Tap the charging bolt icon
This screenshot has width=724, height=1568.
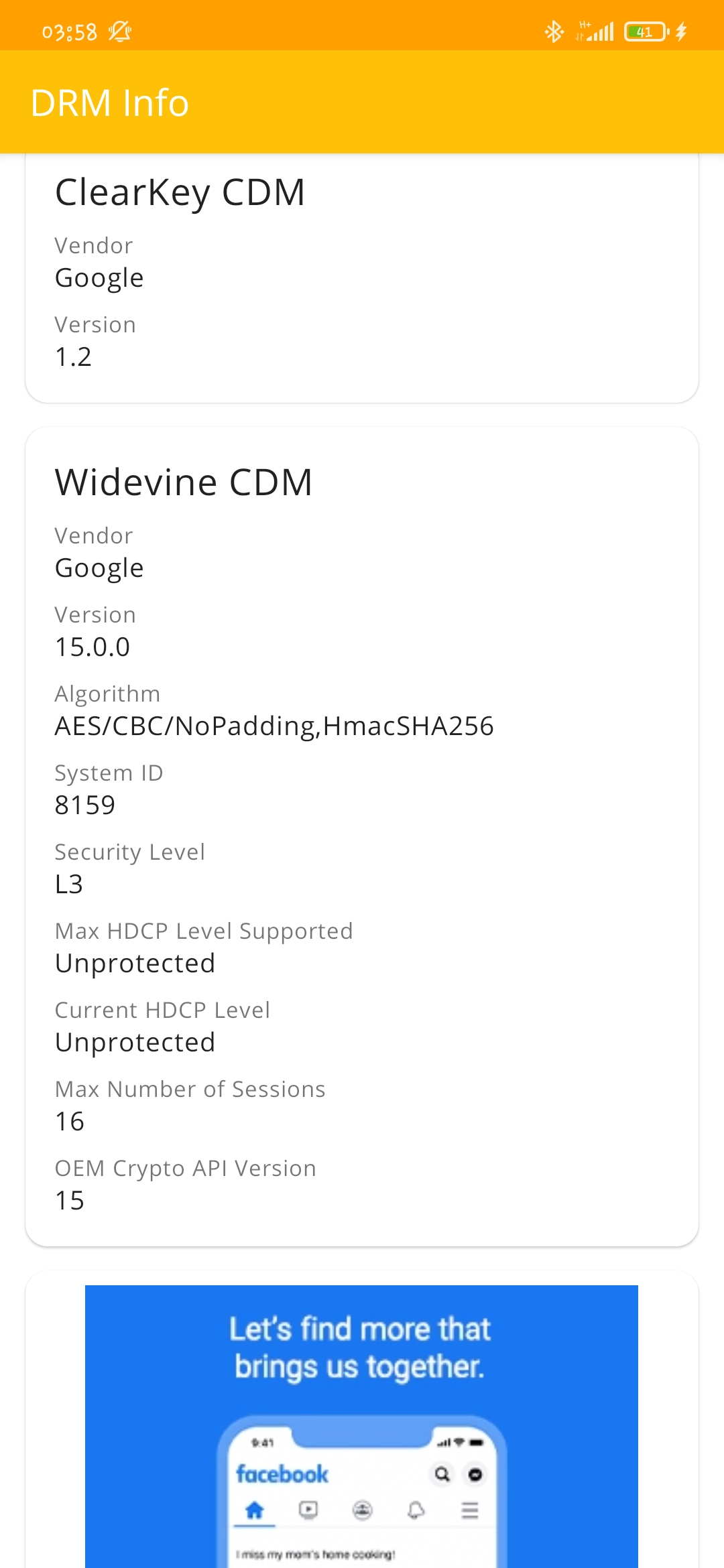(681, 31)
